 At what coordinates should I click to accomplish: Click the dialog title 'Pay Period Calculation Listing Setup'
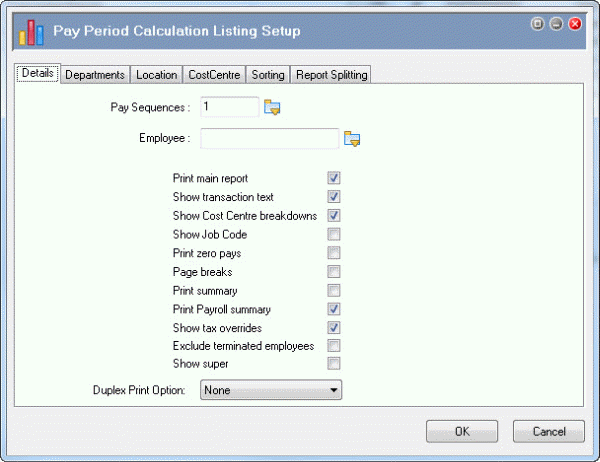click(x=177, y=31)
